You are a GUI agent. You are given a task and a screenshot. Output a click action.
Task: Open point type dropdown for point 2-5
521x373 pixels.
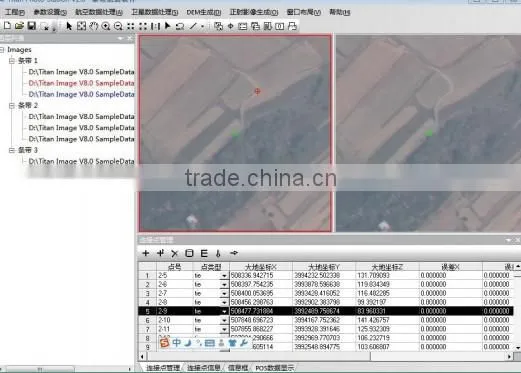(x=224, y=276)
